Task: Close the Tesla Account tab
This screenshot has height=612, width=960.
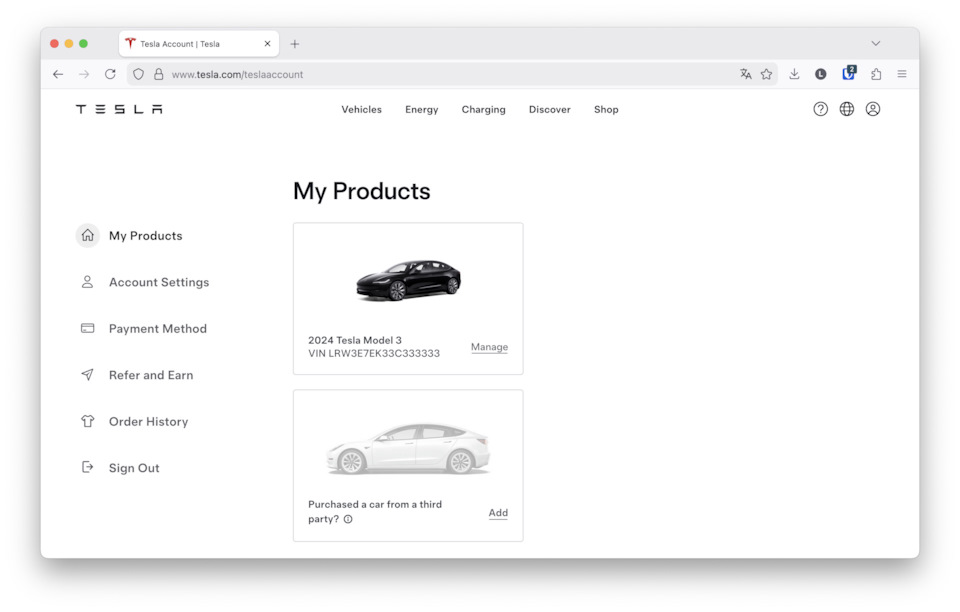Action: (x=268, y=44)
